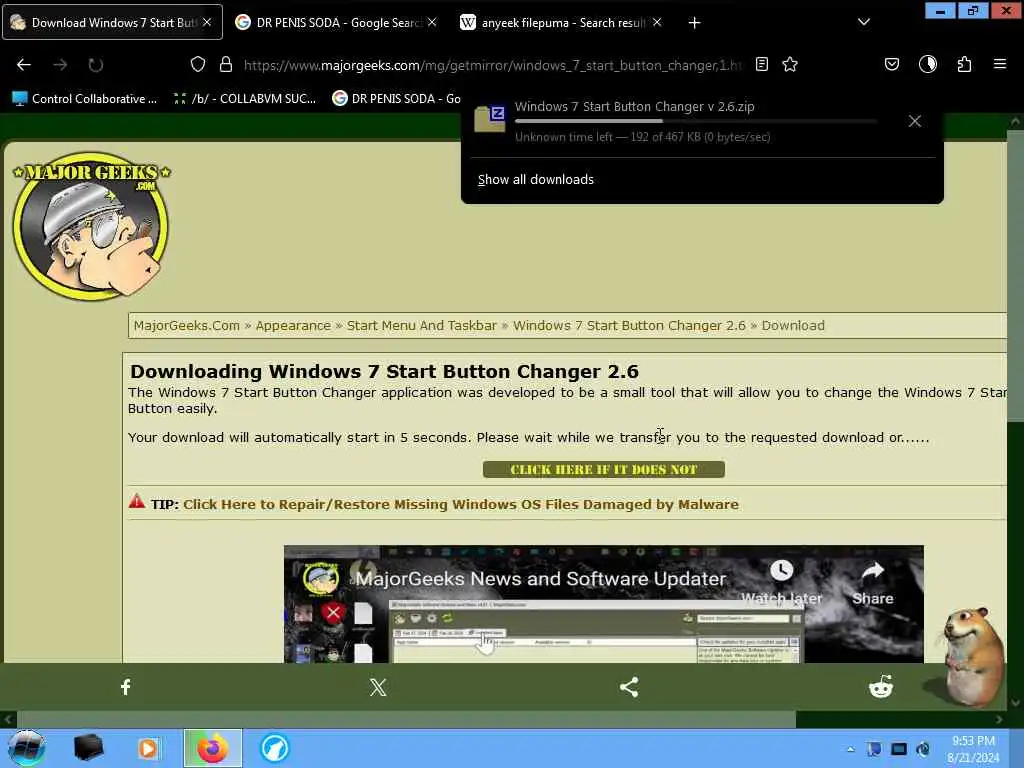Click Share on the embedded video
Viewport: 1024px width, 768px height.
click(x=872, y=583)
